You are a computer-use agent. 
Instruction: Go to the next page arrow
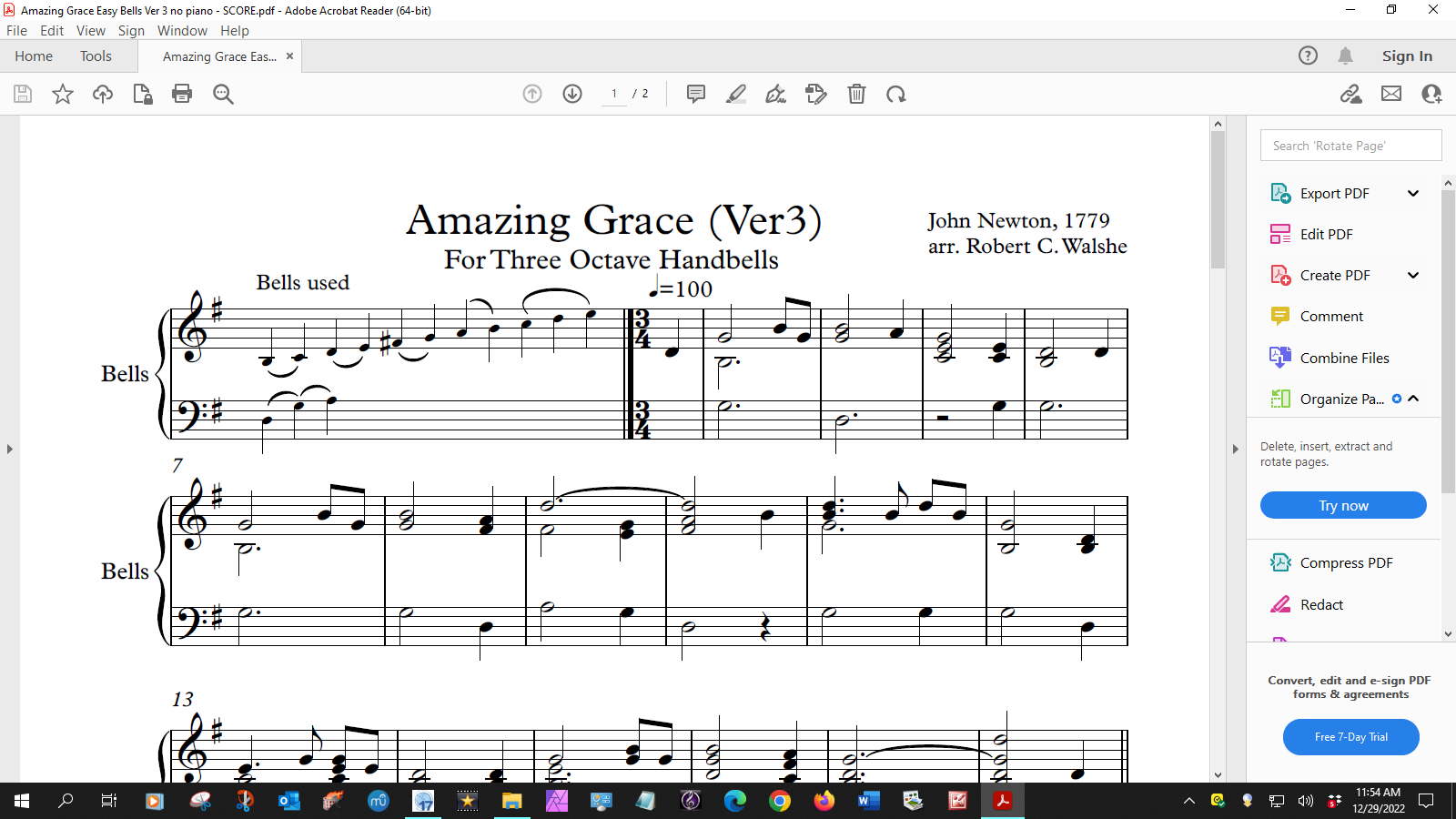tap(572, 94)
